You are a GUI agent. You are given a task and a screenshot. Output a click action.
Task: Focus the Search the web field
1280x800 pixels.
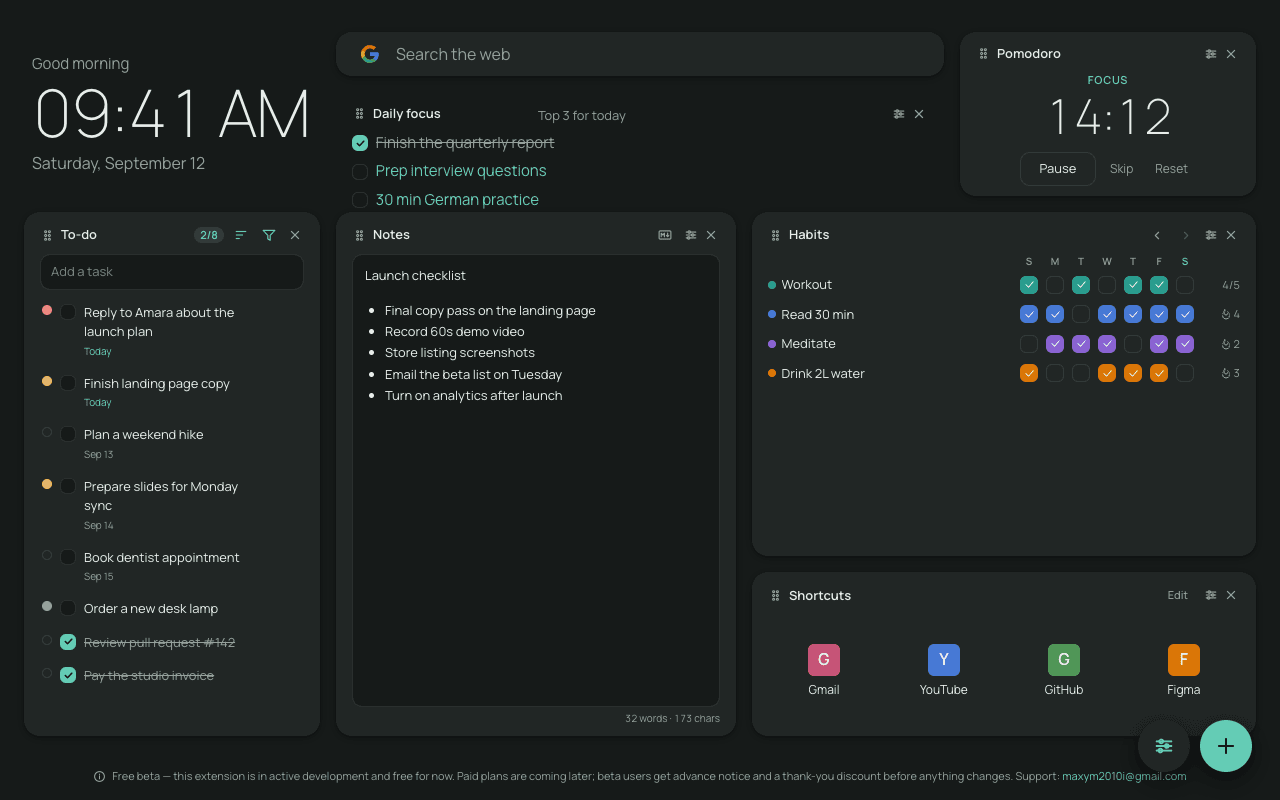point(640,54)
